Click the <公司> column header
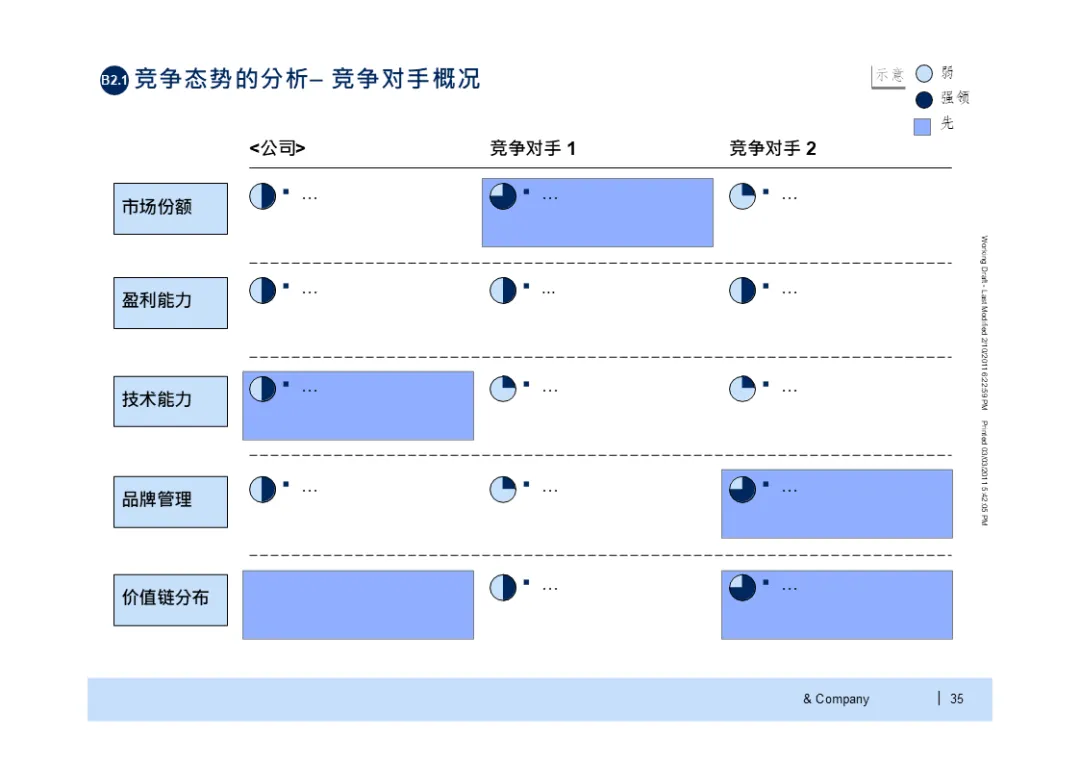The width and height of the screenshot is (1080, 763). [277, 148]
